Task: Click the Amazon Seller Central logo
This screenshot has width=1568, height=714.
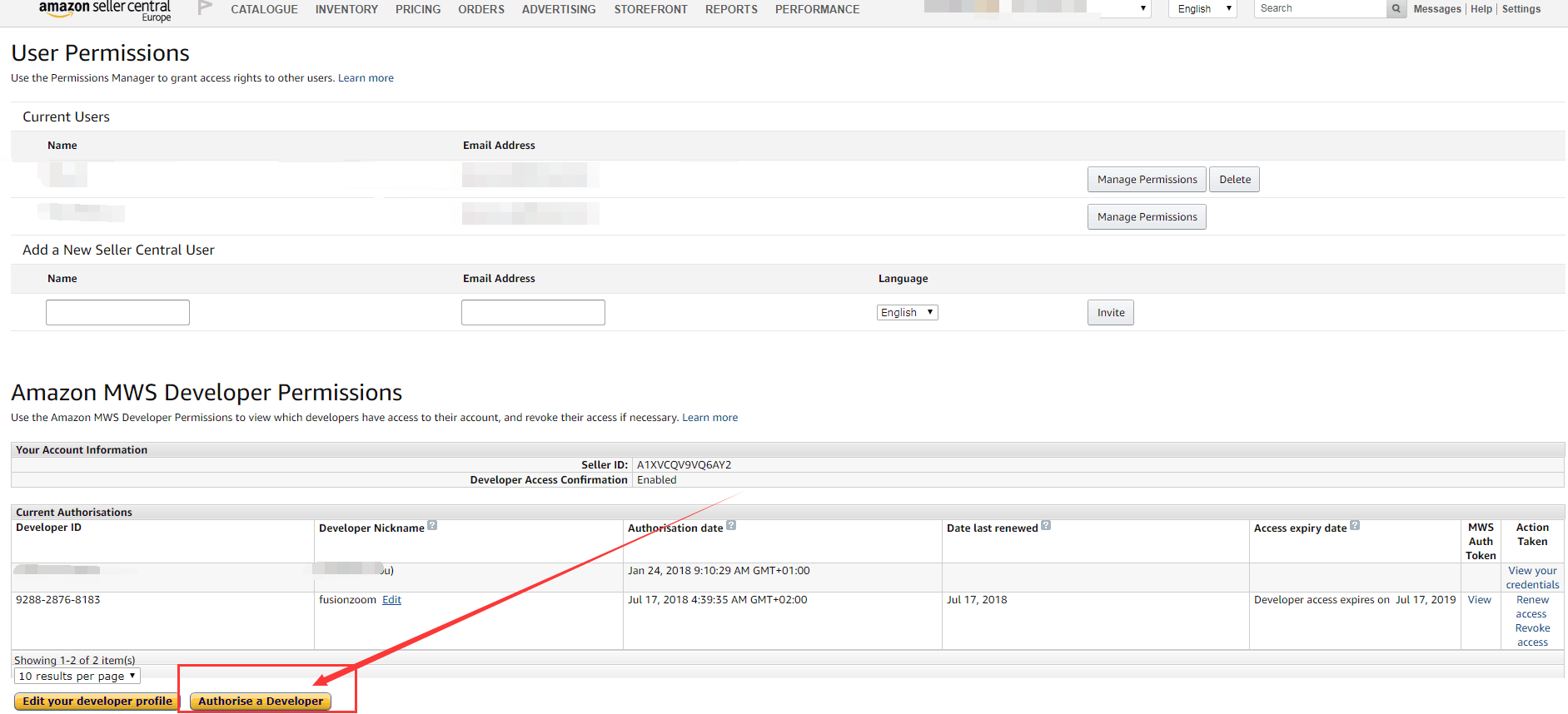Action: (x=105, y=10)
